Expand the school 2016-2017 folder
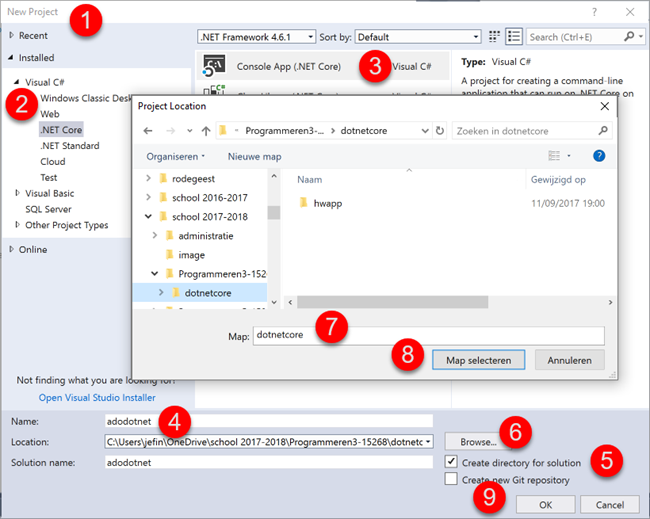Viewport: 650px width, 519px height. click(148, 197)
